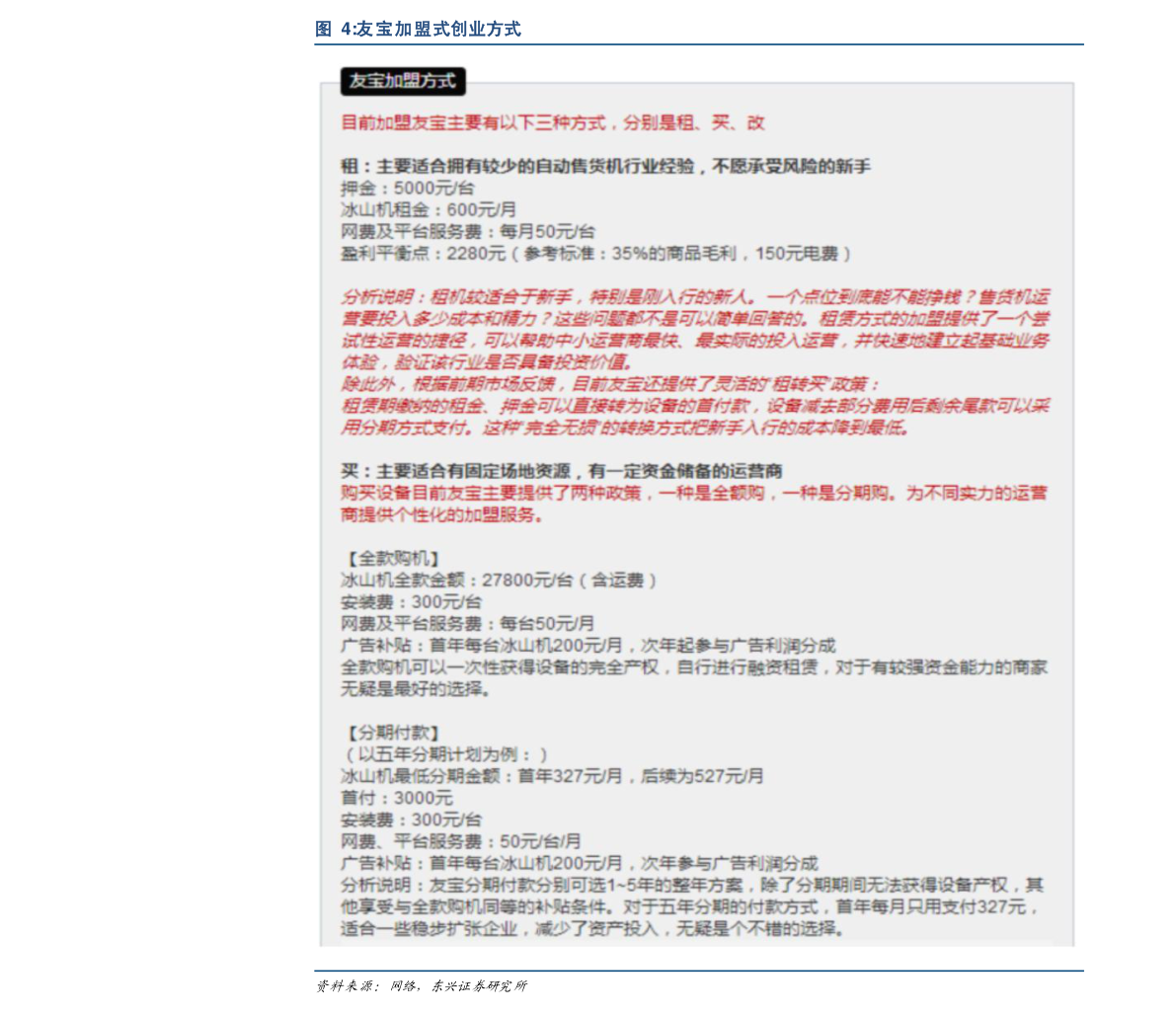The height and width of the screenshot is (1014, 1176).
Task: Click the first 安装费:300元/台 line under 全款购机
Action: pyautogui.click(x=411, y=602)
